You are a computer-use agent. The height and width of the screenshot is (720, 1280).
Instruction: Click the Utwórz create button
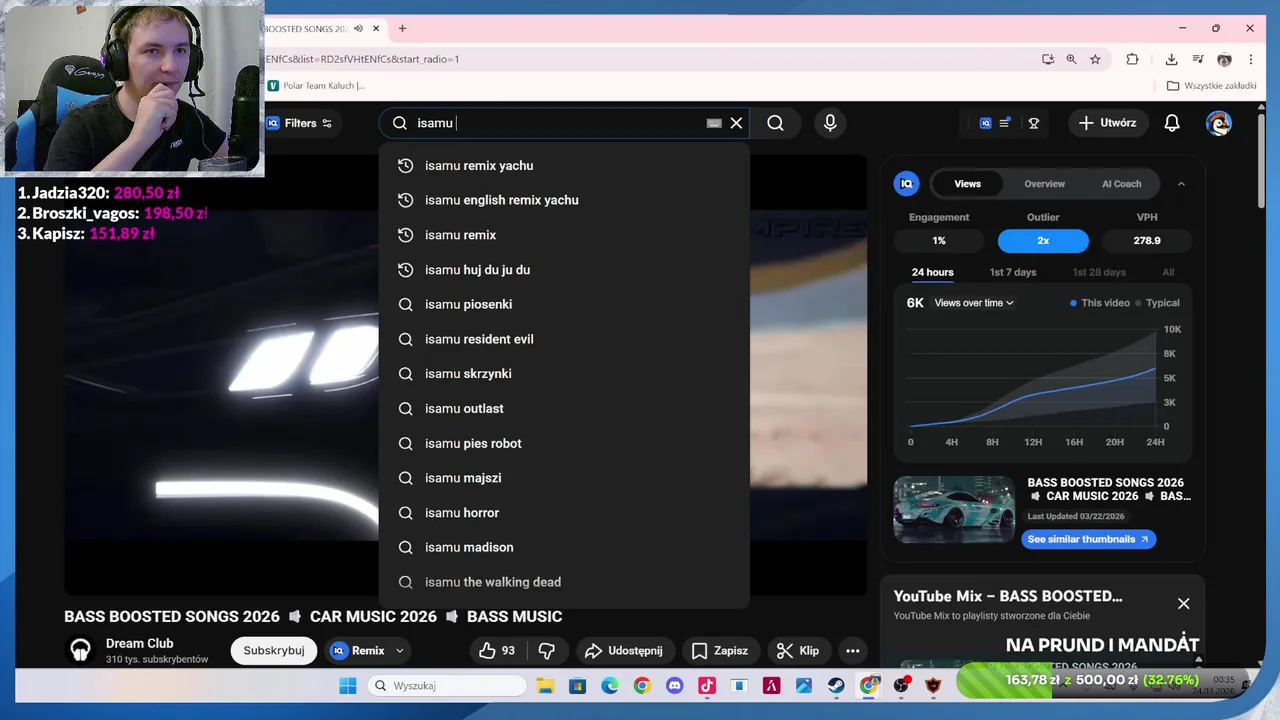(x=1108, y=123)
